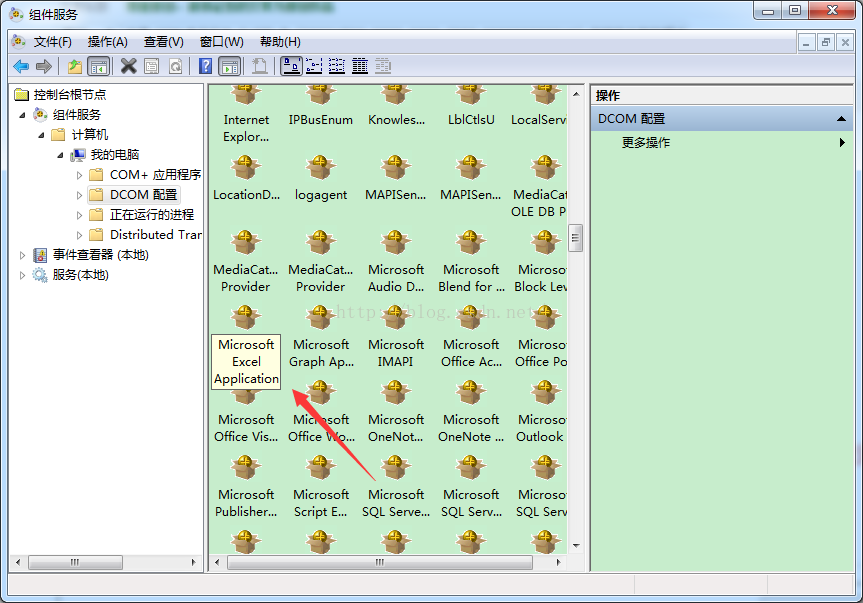Image resolution: width=863 pixels, height=603 pixels.
Task: Click the vertical scrollbar thumb
Action: [576, 238]
